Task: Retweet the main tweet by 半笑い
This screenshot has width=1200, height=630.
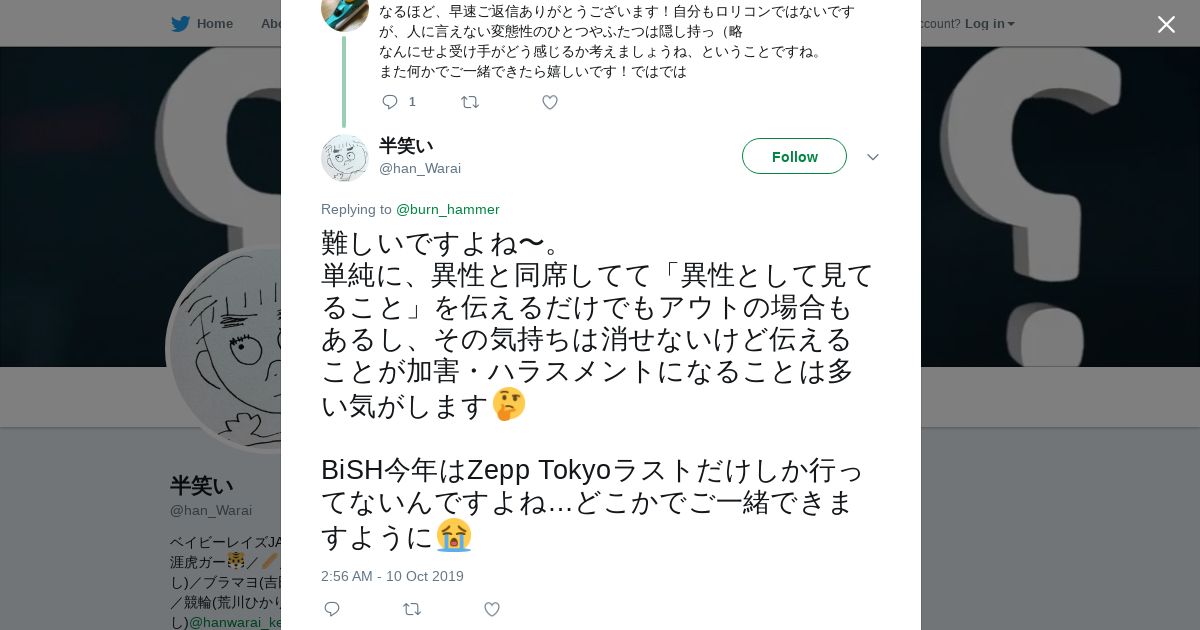Action: 412,609
